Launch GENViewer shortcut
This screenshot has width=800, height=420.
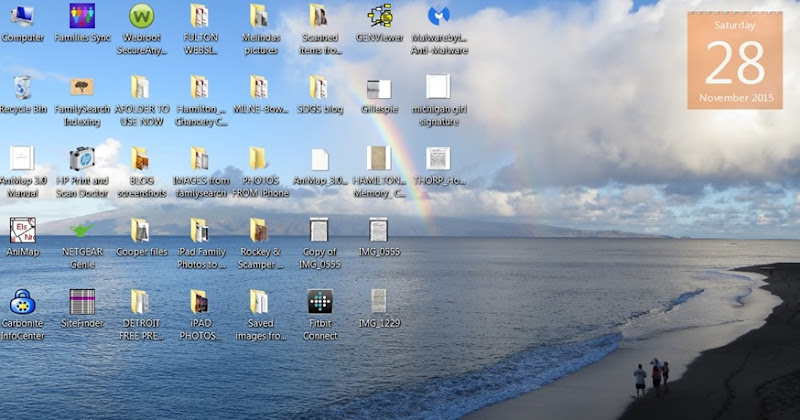pos(380,23)
